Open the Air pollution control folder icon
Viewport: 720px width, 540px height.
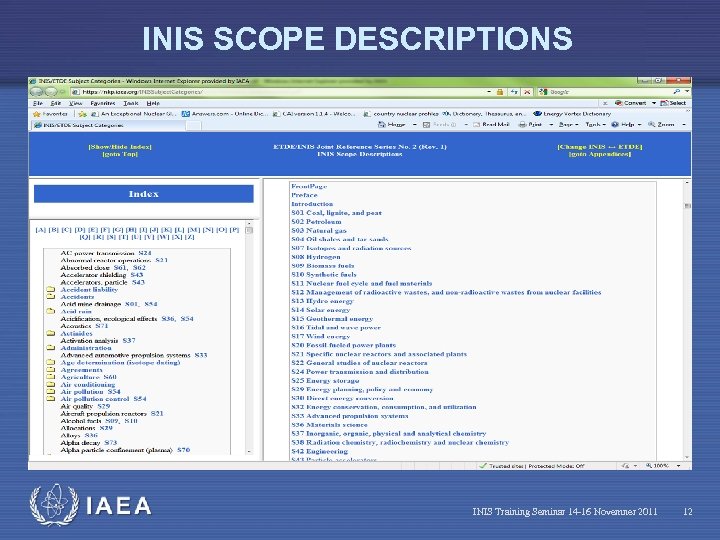coord(51,399)
